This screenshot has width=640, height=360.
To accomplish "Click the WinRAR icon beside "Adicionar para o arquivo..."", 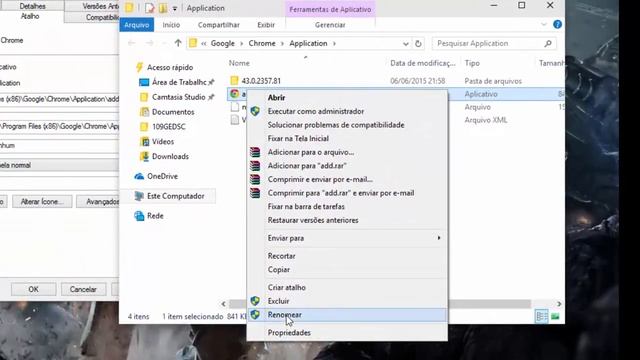I will click(255, 152).
